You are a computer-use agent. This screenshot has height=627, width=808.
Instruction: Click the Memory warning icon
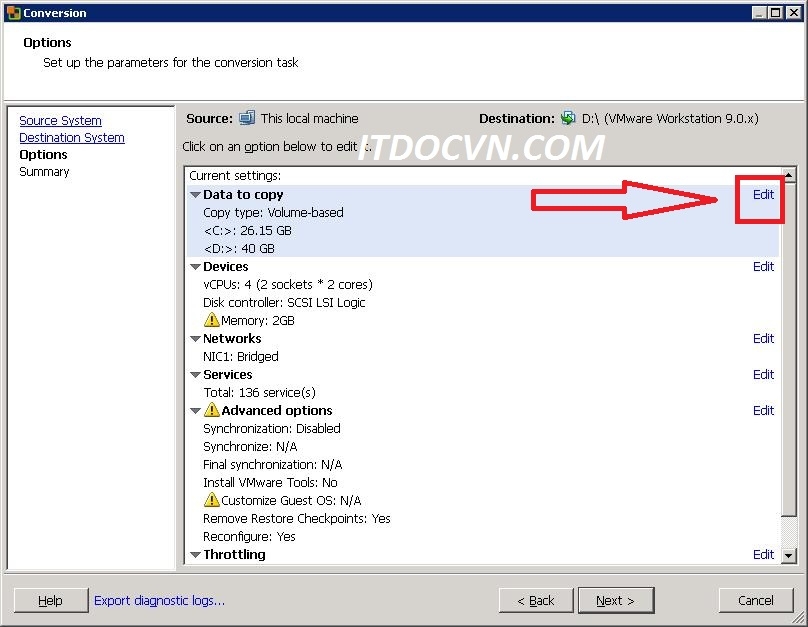click(x=211, y=321)
